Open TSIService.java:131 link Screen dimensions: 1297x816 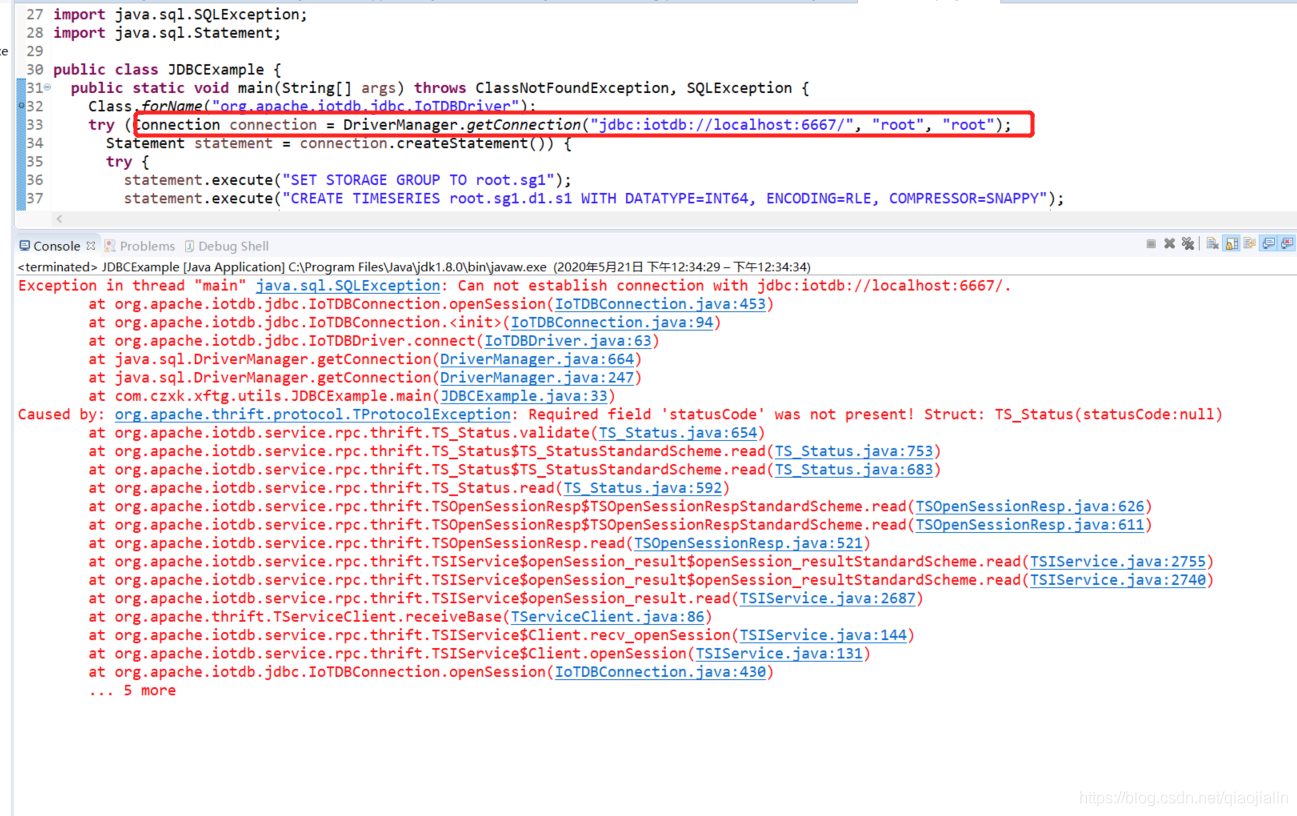779,654
